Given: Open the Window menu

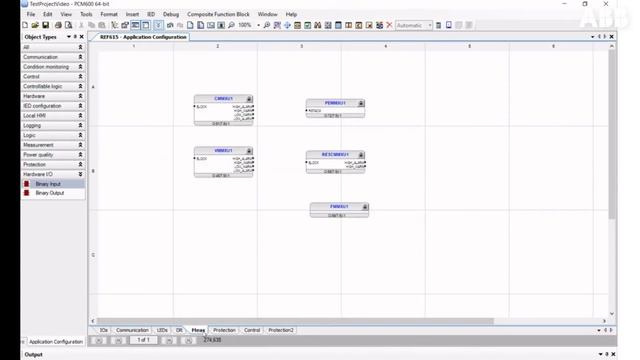Looking at the screenshot, I should (268, 14).
